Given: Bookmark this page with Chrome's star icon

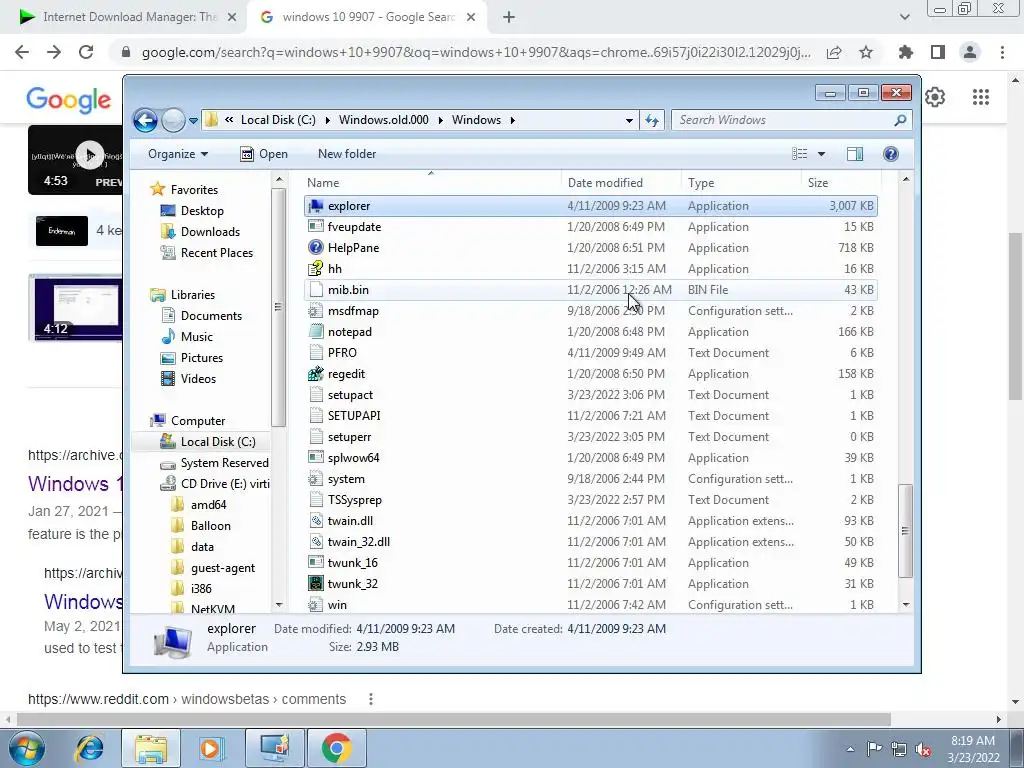Looking at the screenshot, I should coord(866,52).
